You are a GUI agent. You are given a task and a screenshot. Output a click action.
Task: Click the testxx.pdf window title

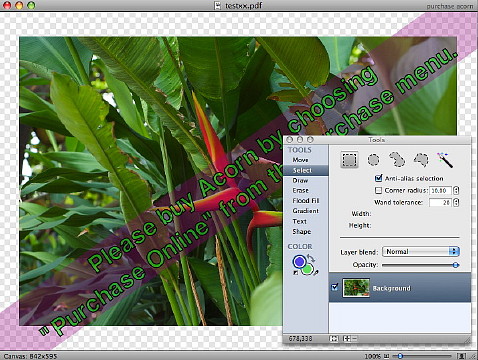point(244,6)
